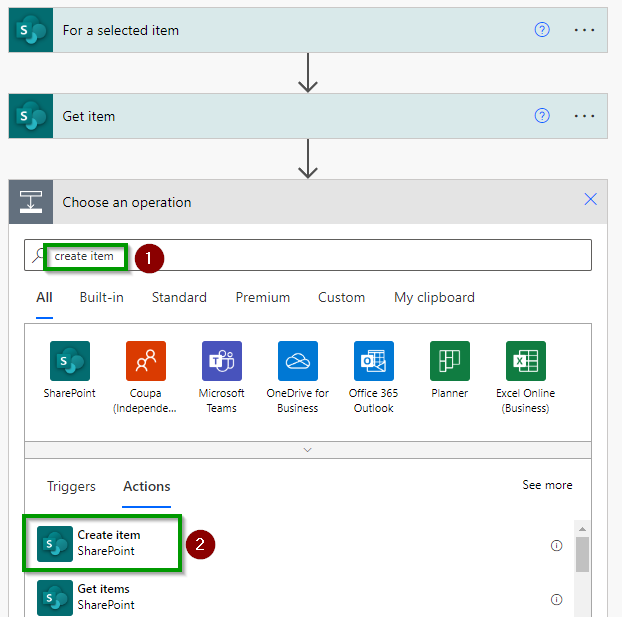
Task: Click the 'For a selected item' step title
Action: pyautogui.click(x=121, y=31)
